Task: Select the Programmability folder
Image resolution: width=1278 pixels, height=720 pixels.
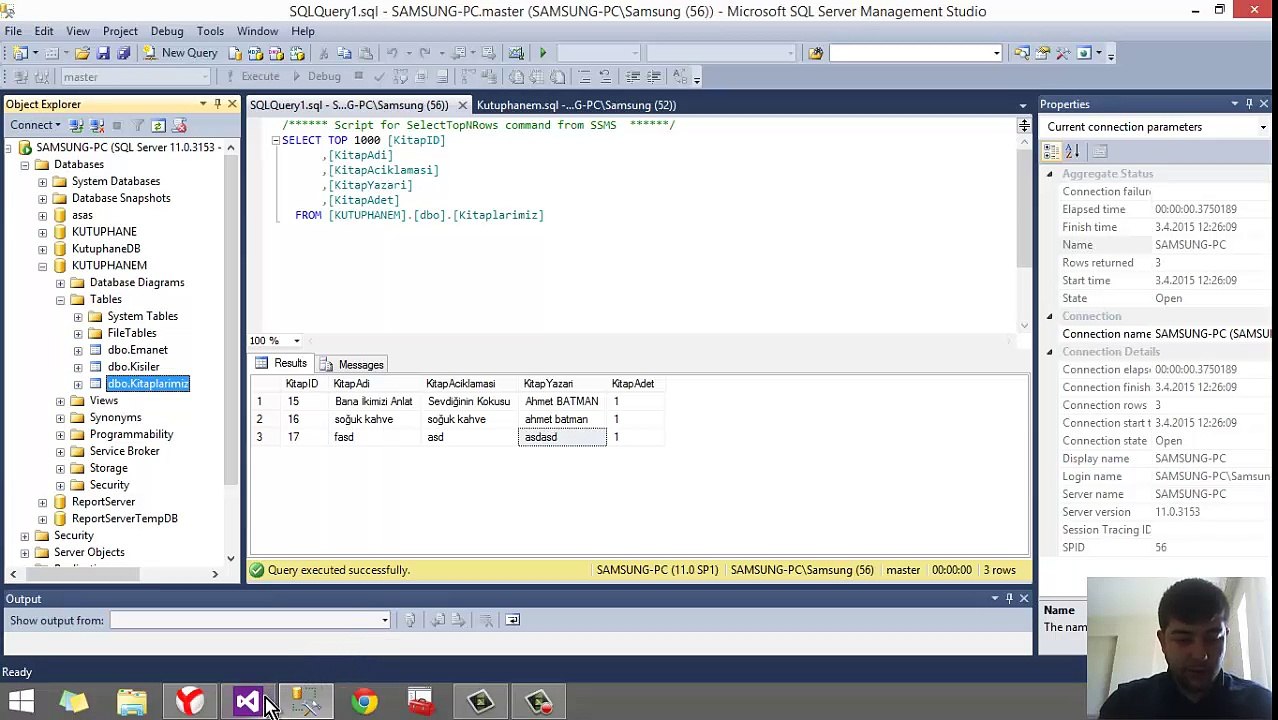Action: click(x=131, y=435)
